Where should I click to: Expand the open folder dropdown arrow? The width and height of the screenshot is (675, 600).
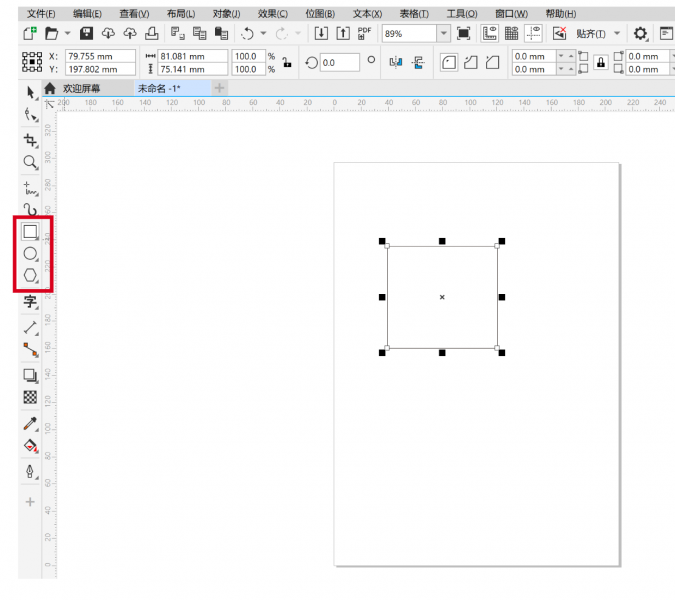[x=67, y=34]
